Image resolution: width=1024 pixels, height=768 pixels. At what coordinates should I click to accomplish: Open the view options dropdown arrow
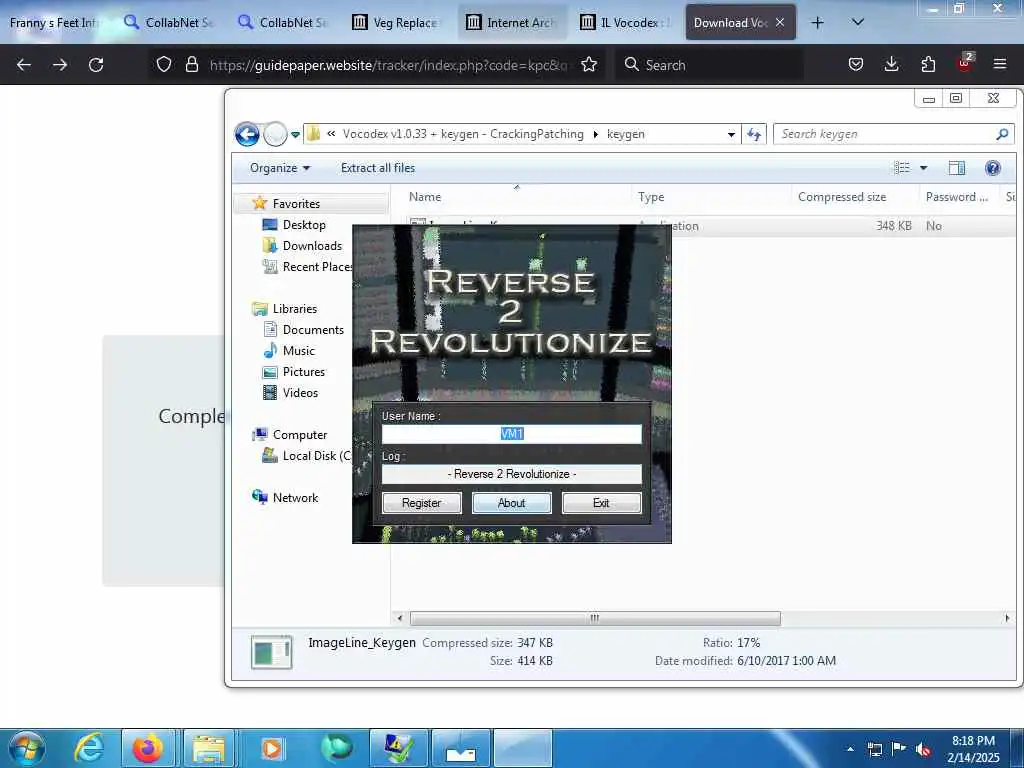pos(923,168)
